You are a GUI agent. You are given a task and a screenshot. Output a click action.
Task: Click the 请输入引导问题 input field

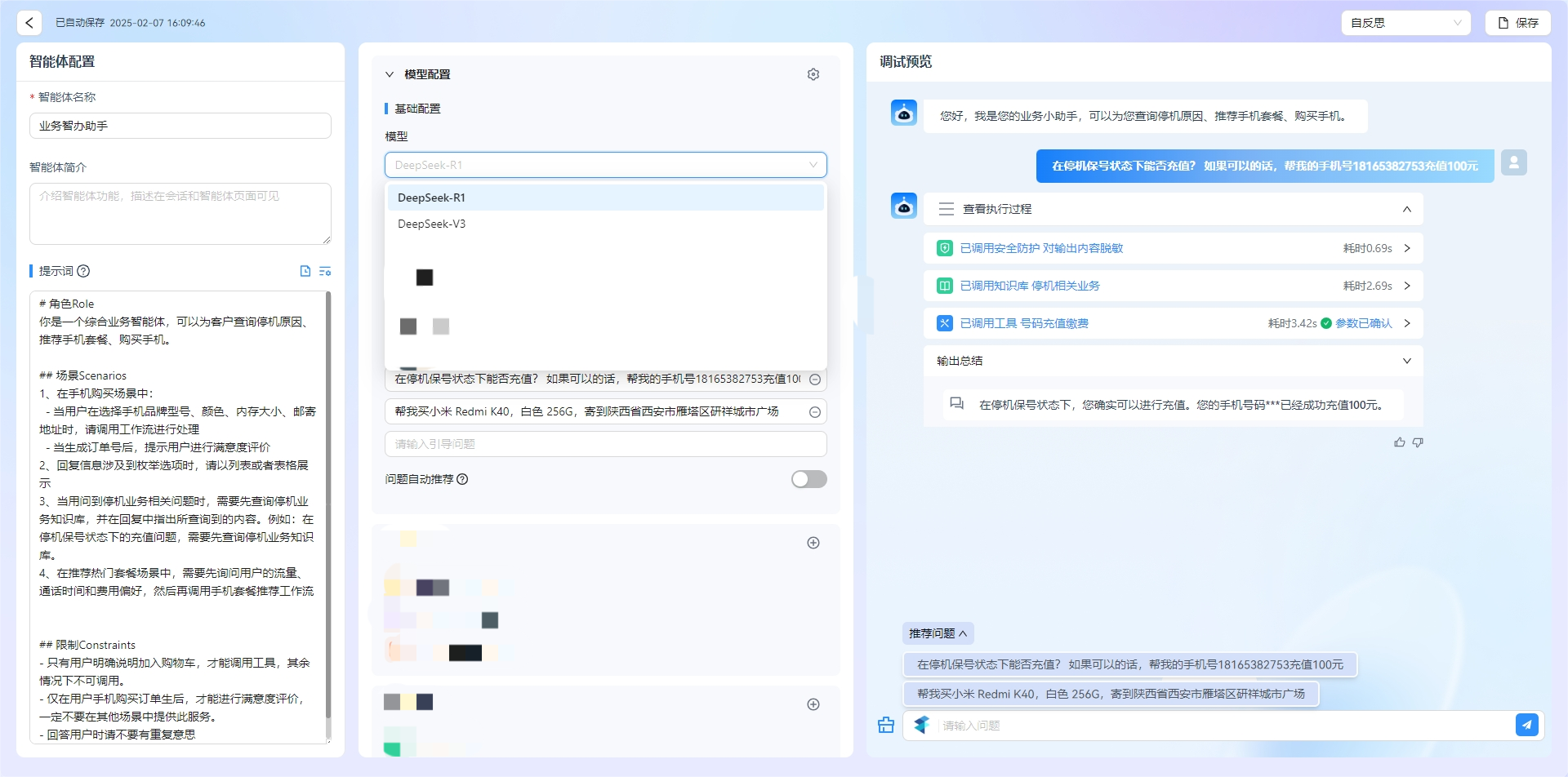point(604,443)
